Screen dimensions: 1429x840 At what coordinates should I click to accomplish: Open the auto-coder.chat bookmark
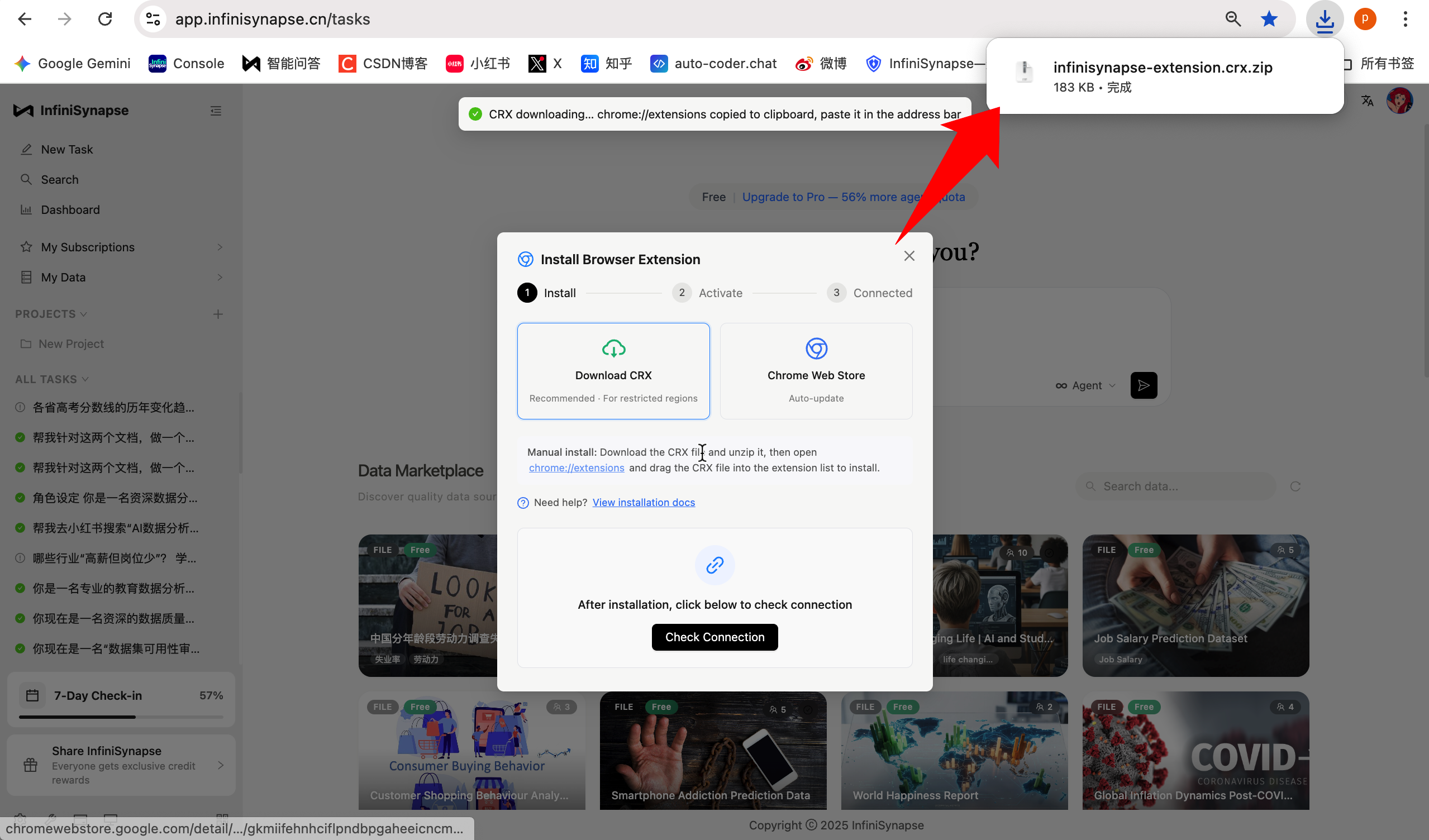tap(713, 64)
